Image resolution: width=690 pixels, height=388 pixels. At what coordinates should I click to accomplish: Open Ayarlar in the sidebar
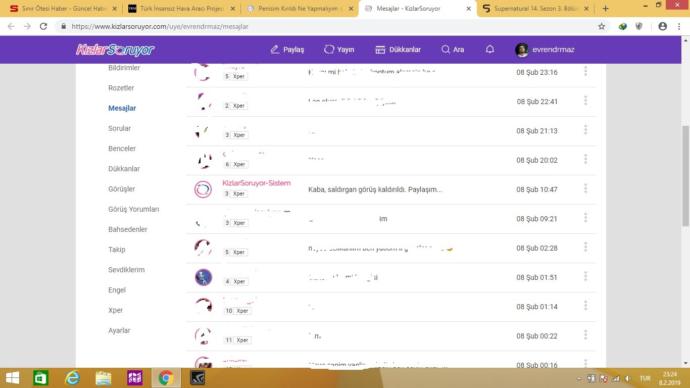click(x=119, y=331)
